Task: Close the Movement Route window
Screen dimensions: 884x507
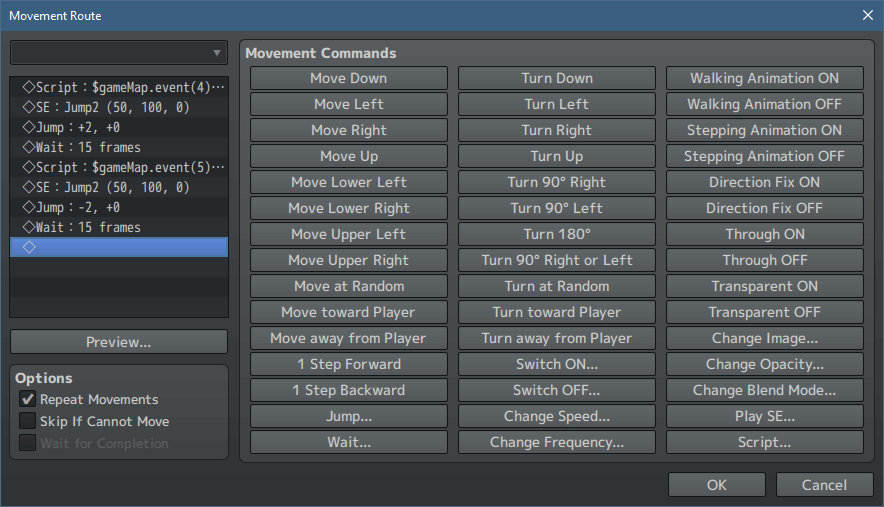Action: (x=868, y=15)
